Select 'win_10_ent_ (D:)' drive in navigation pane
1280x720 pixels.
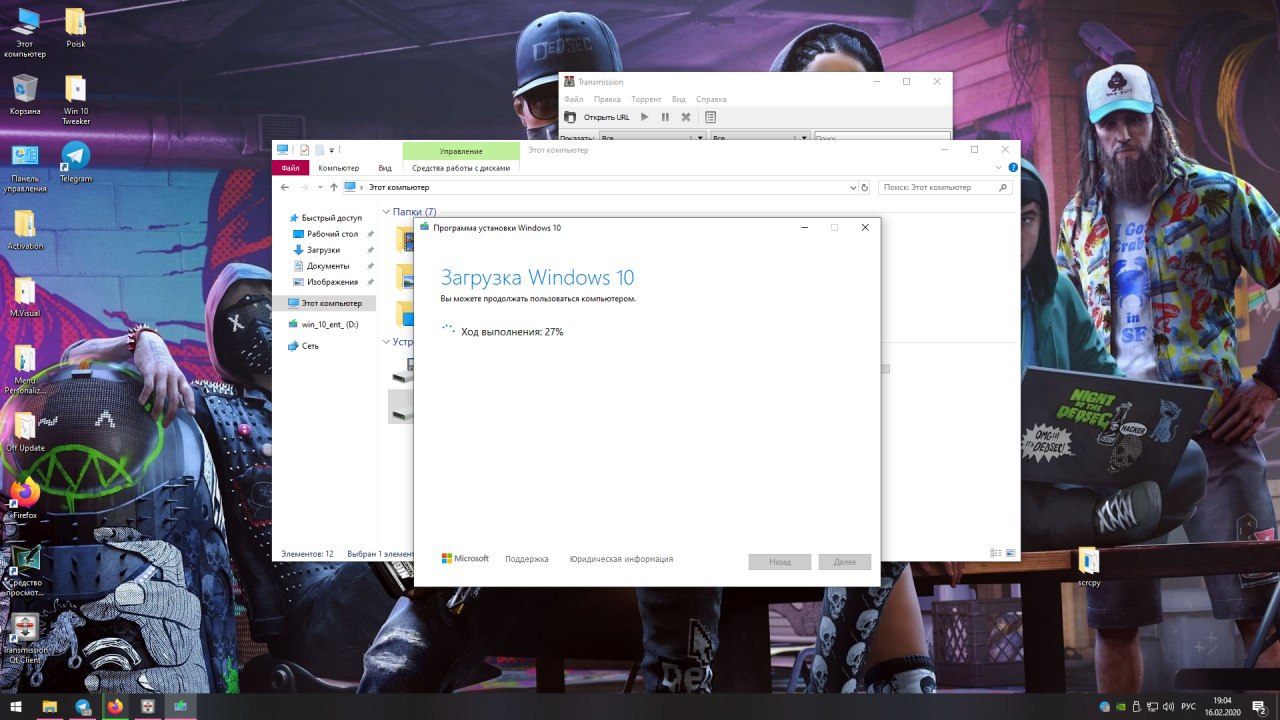click(x=323, y=325)
